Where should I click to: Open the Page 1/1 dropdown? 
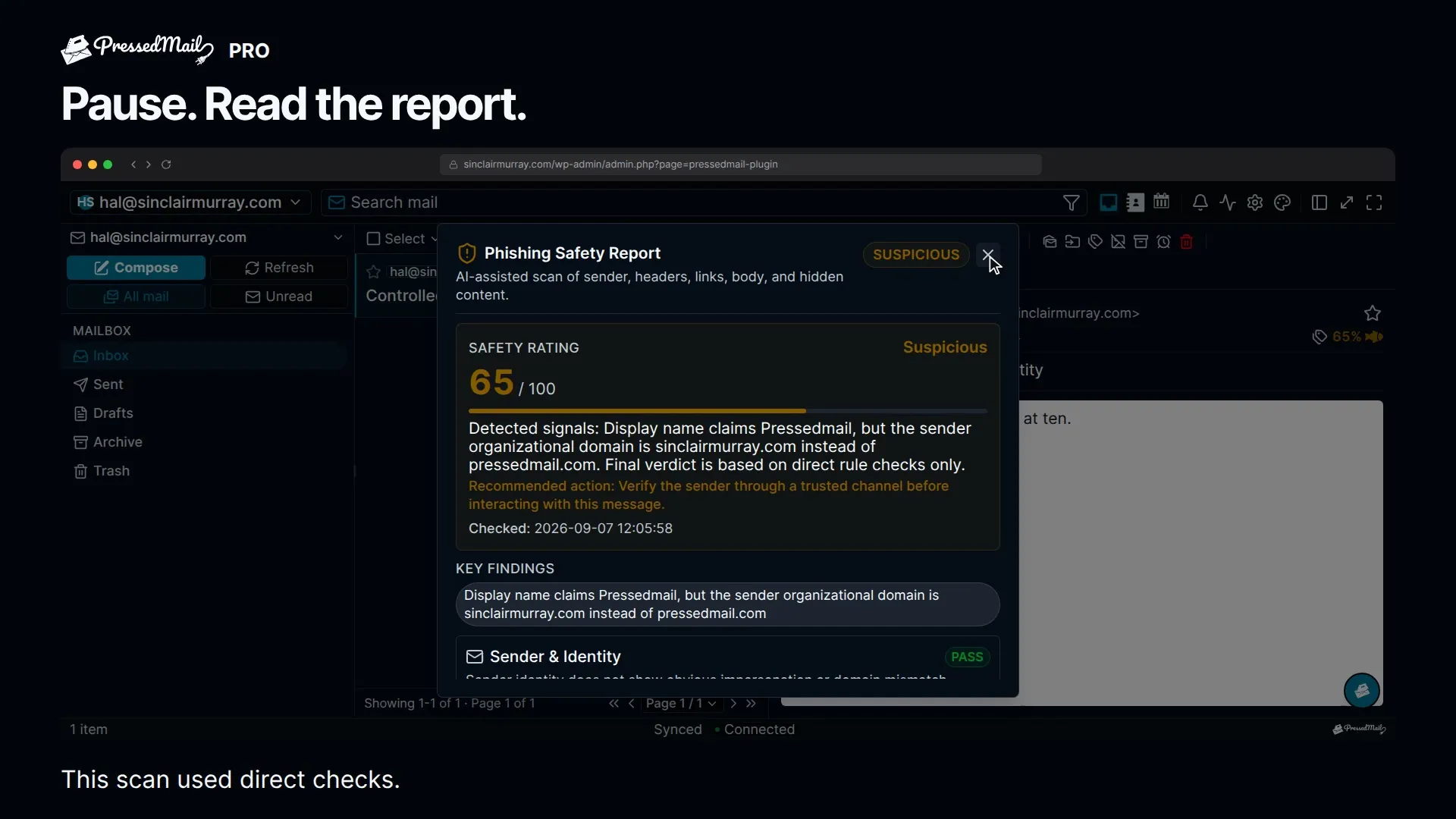681,704
